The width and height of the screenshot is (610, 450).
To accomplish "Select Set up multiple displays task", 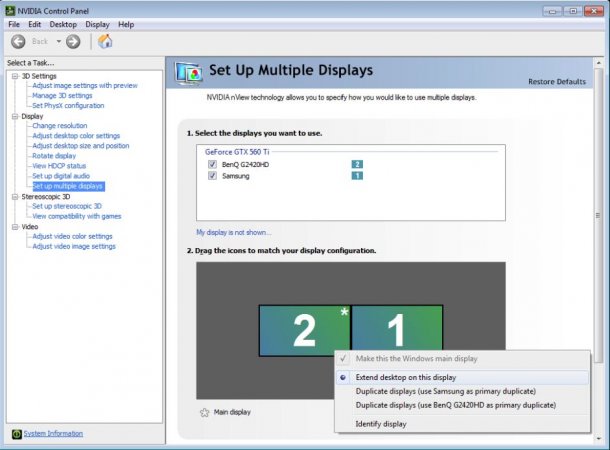I will click(68, 186).
